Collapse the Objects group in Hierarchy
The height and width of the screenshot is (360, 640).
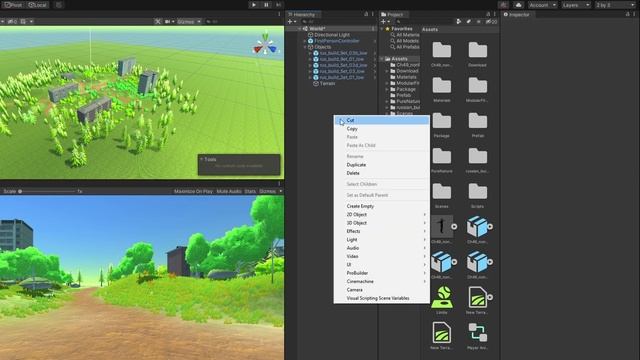pyautogui.click(x=305, y=47)
